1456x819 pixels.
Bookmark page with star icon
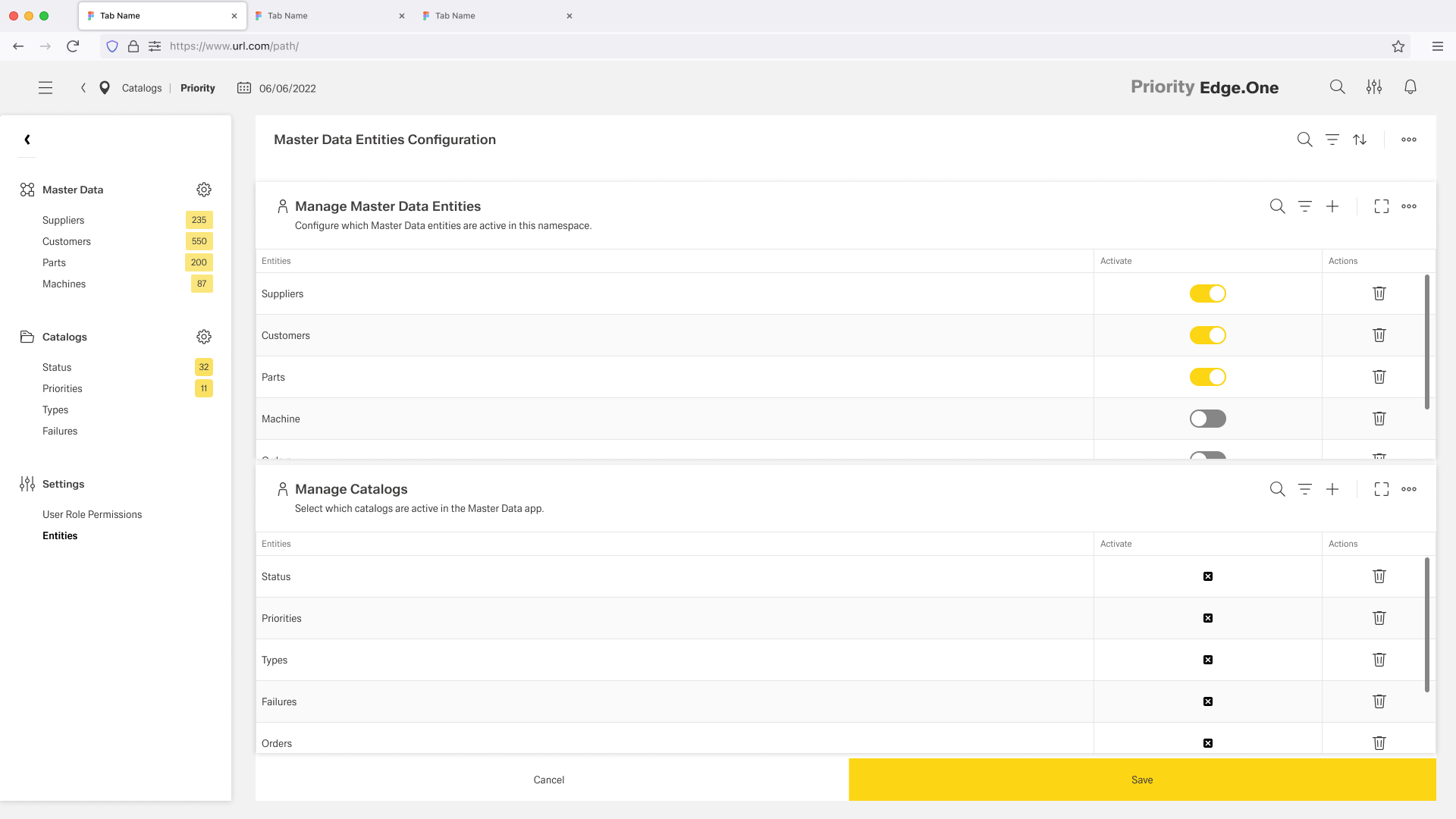click(x=1398, y=46)
